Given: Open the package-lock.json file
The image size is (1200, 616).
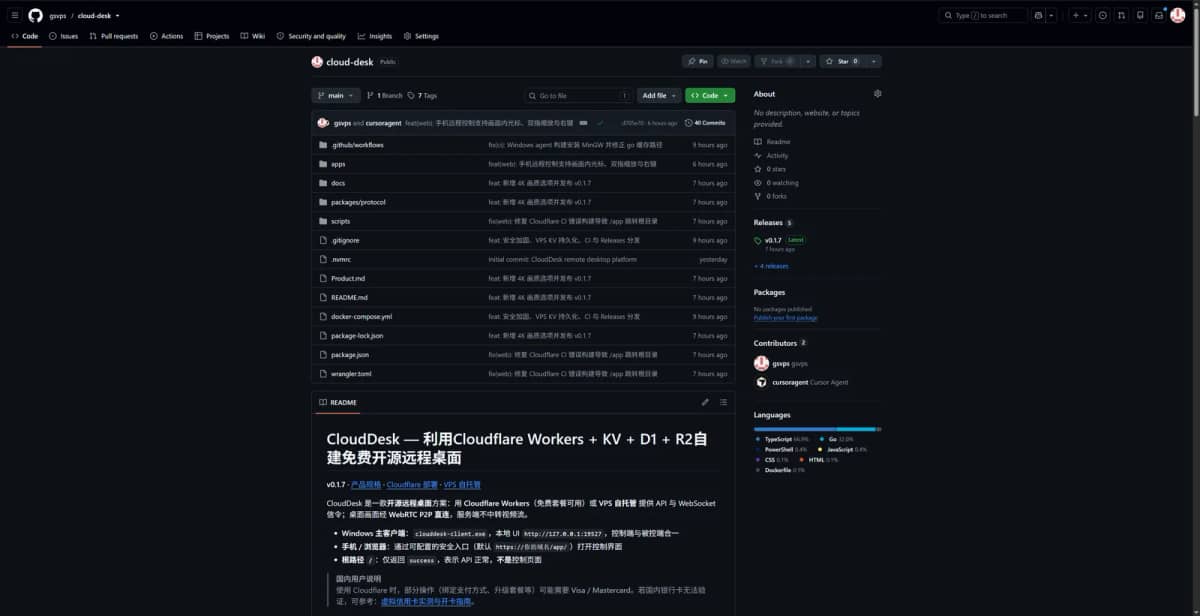Looking at the screenshot, I should pos(357,335).
